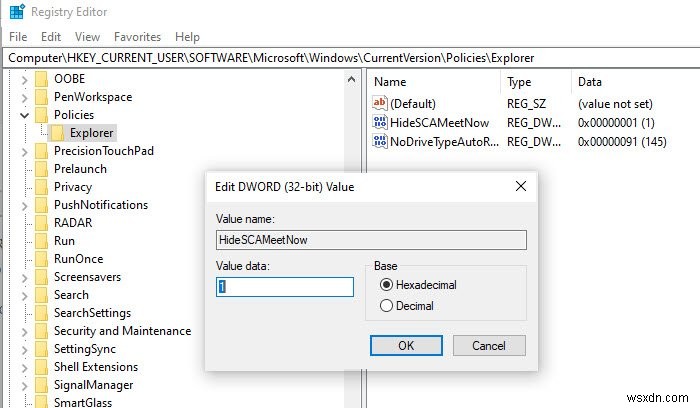Click the (Default) string value icon

(x=379, y=104)
